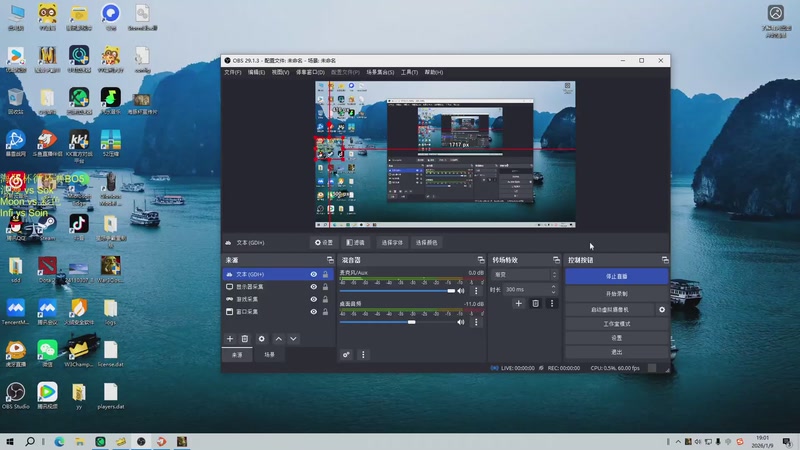This screenshot has height=450, width=800.
Task: Click the 启动虚拟摄像机 button
Action: [x=610, y=310]
